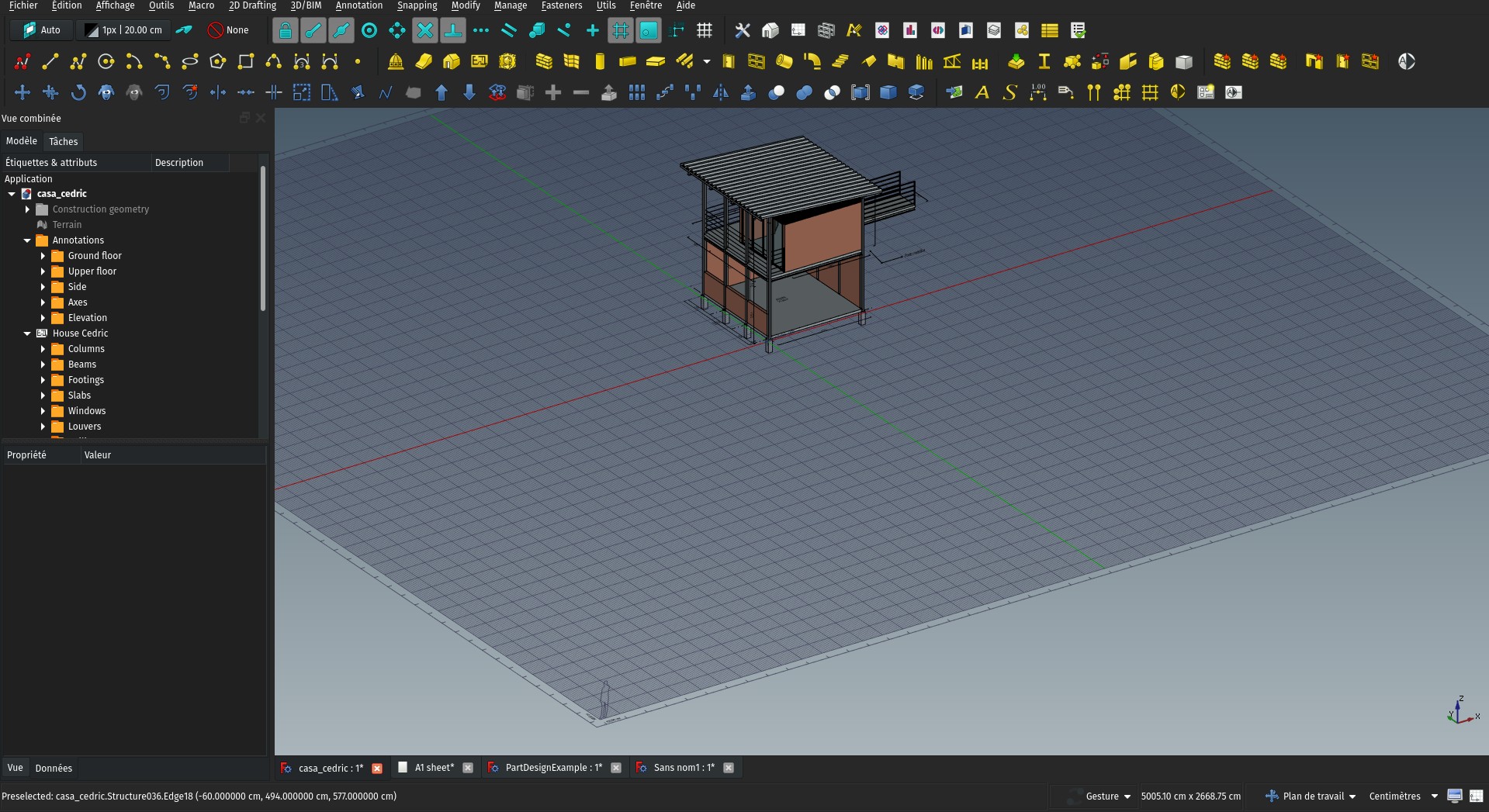Select the Ellipse drawing tool
The image size is (1489, 812).
(190, 61)
